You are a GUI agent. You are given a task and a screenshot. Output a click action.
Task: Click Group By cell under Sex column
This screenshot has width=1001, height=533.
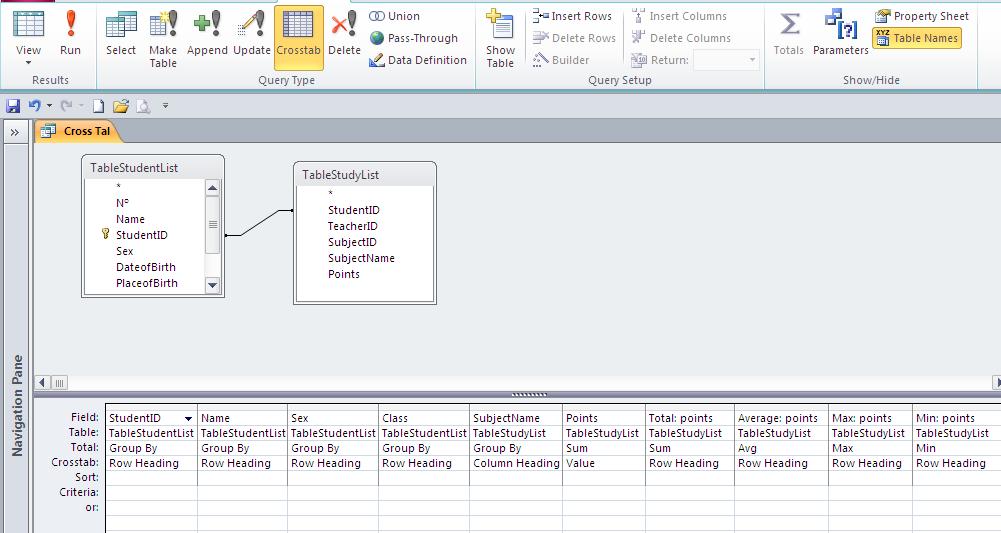(332, 448)
